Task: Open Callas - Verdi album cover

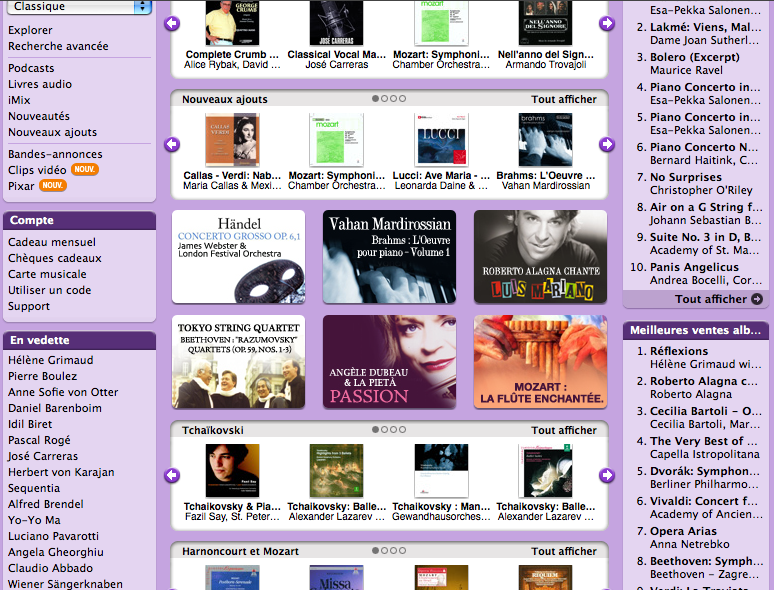Action: pos(232,140)
